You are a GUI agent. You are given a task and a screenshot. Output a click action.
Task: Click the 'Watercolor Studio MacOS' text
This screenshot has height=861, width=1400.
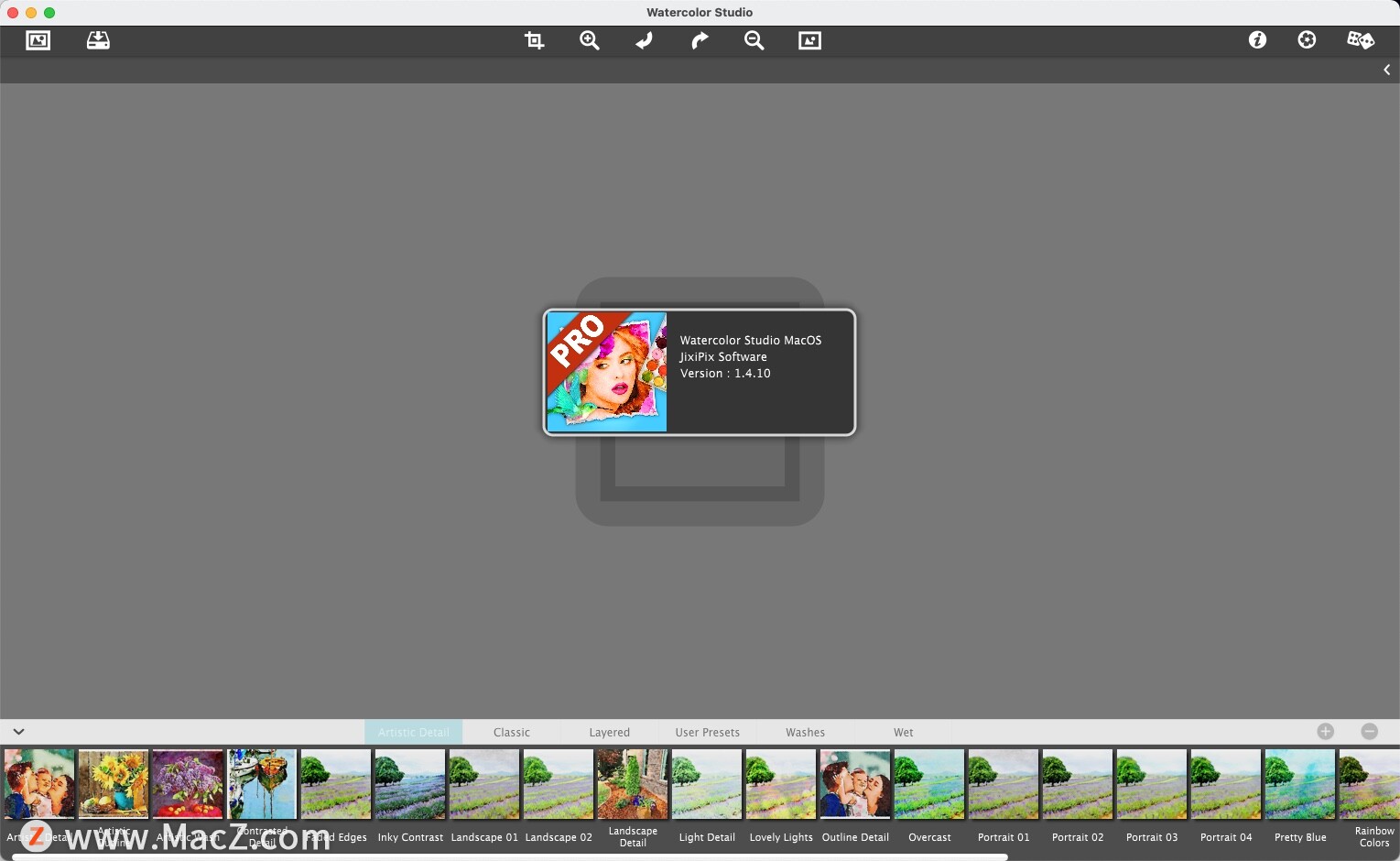(751, 341)
